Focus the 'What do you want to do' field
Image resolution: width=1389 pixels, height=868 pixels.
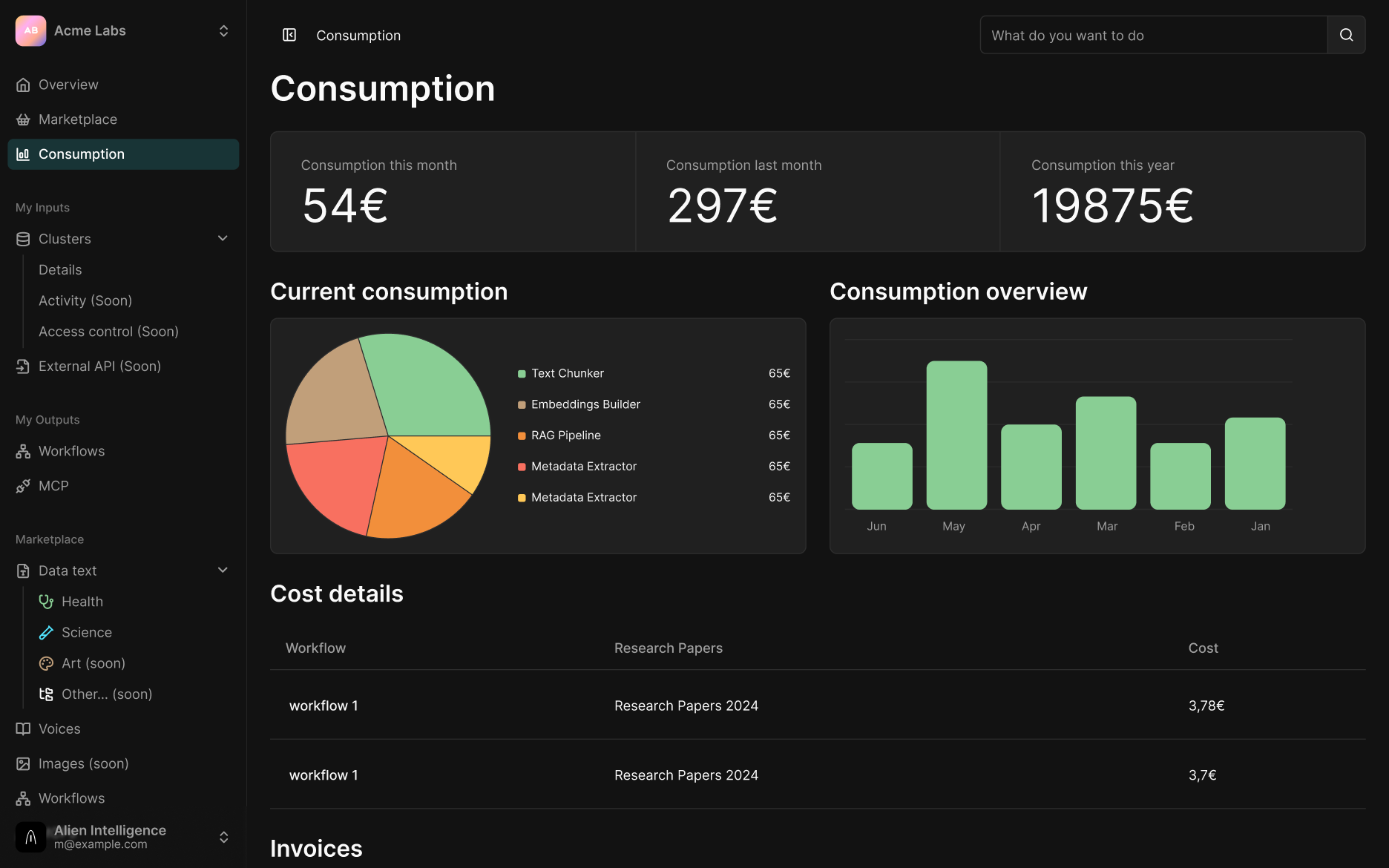coord(1154,35)
